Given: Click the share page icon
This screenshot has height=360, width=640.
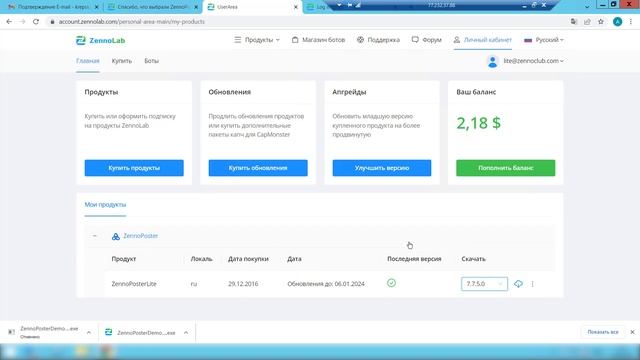Looking at the screenshot, I should (x=587, y=22).
